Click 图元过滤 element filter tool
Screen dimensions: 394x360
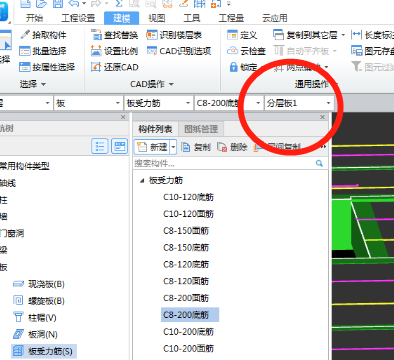(x=373, y=67)
